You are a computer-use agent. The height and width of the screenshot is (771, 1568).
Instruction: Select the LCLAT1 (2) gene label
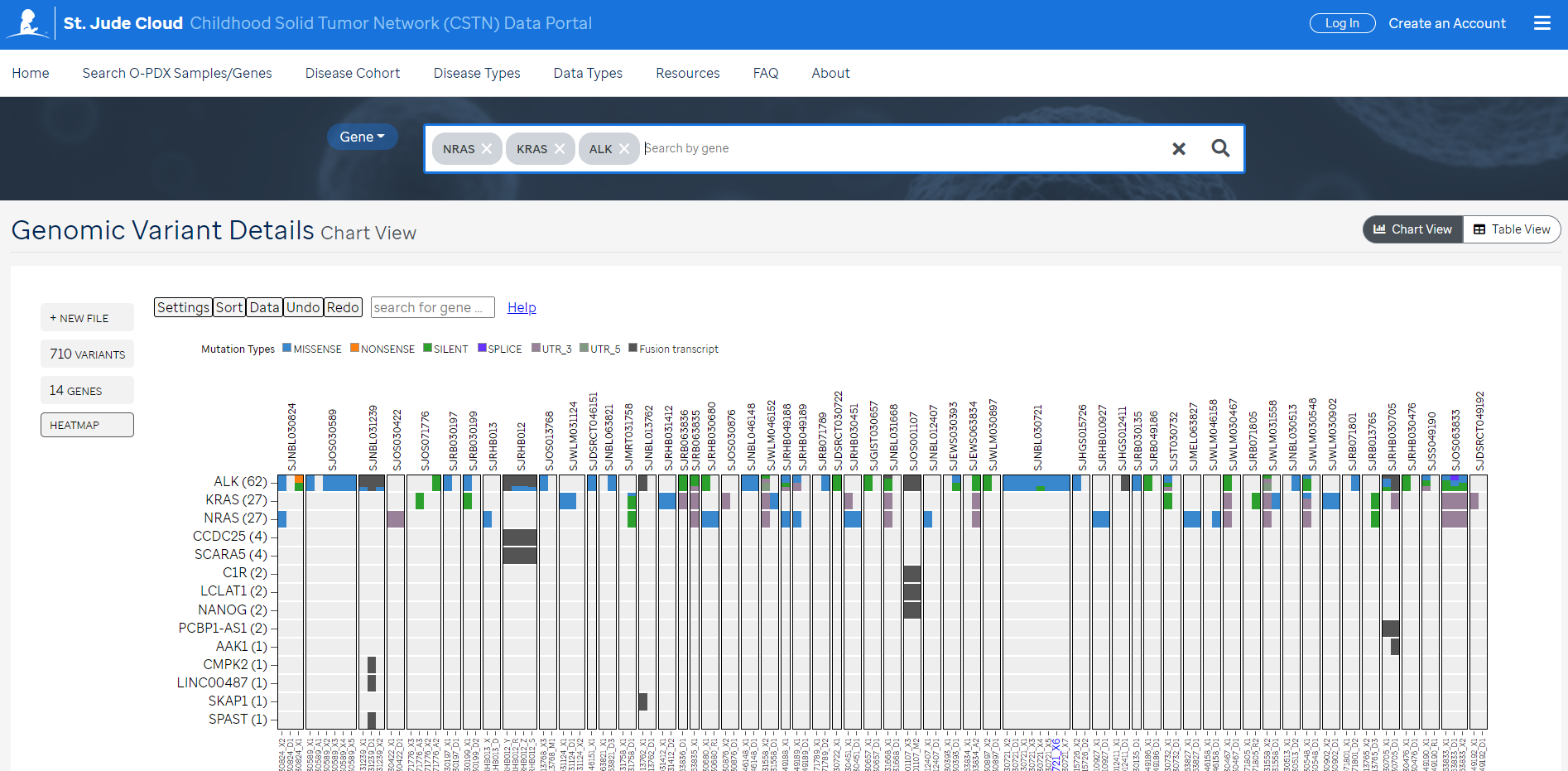[x=233, y=591]
